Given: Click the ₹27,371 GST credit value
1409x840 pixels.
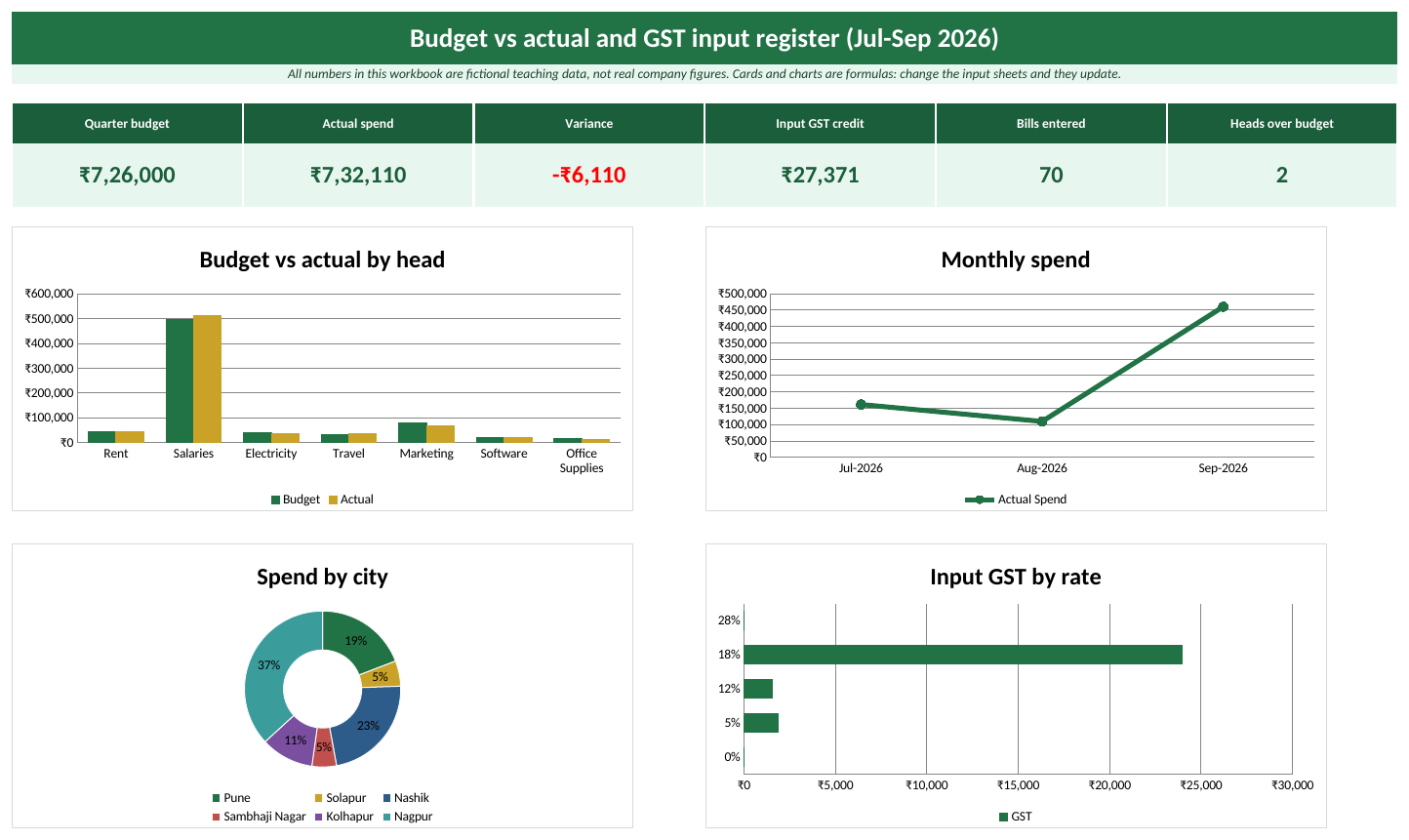Looking at the screenshot, I should tap(820, 176).
